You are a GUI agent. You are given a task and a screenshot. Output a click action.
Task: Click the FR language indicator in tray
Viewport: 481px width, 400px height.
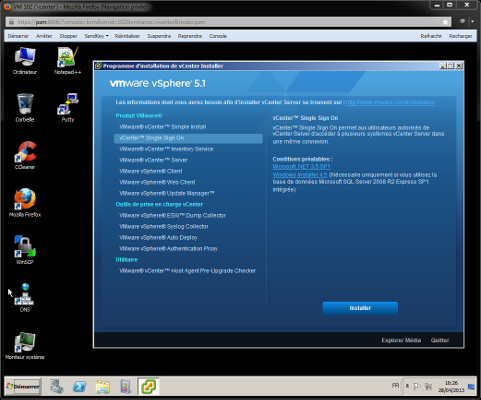[395, 386]
